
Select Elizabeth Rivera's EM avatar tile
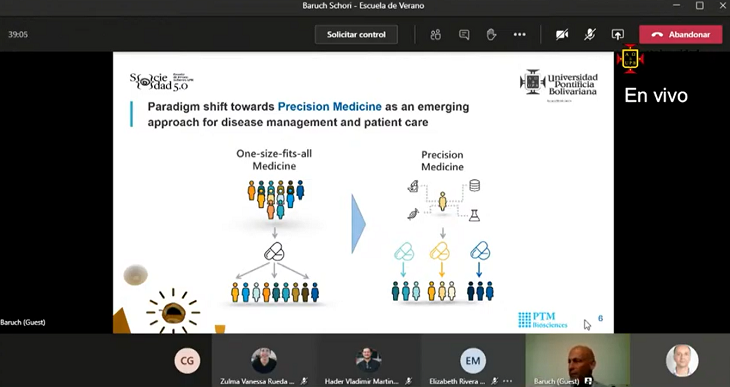click(473, 360)
